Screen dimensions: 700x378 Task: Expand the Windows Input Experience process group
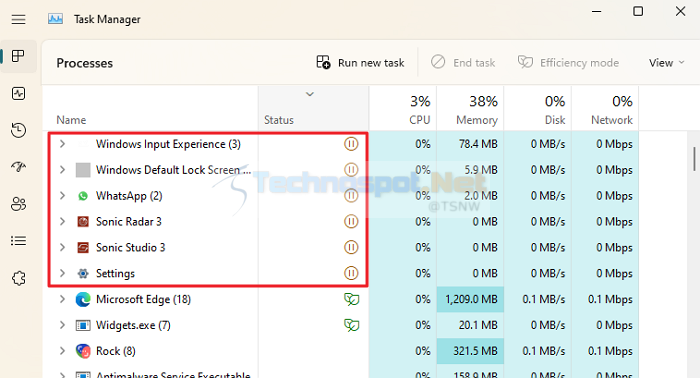point(62,144)
